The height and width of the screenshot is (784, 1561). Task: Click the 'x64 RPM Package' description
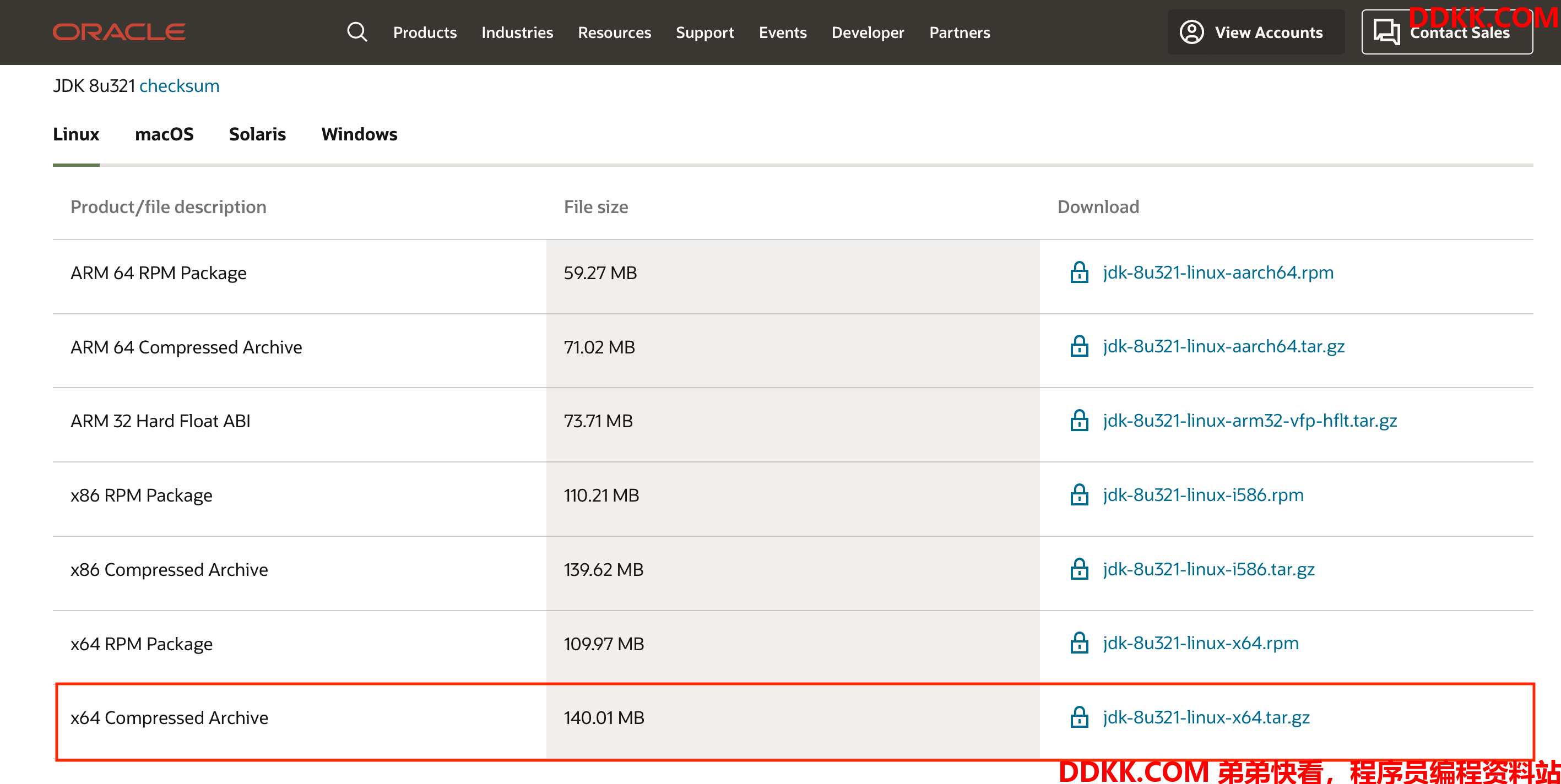coord(141,644)
